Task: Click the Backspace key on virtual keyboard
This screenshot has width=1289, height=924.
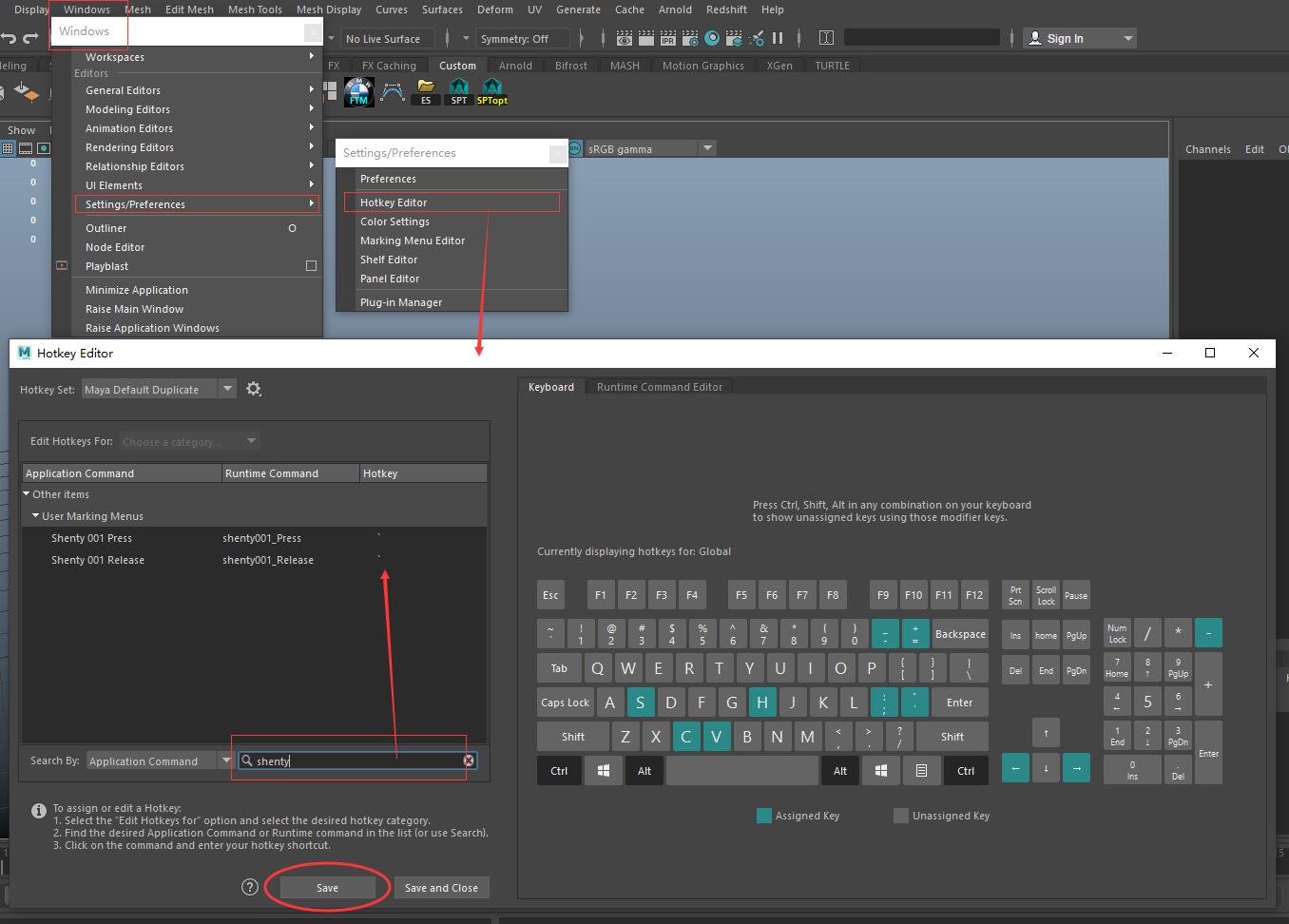Action: pyautogui.click(x=960, y=634)
